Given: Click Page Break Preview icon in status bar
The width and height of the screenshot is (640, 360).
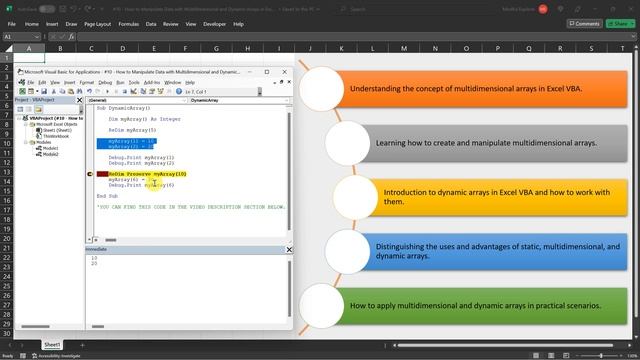Looking at the screenshot, I should tap(566, 356).
